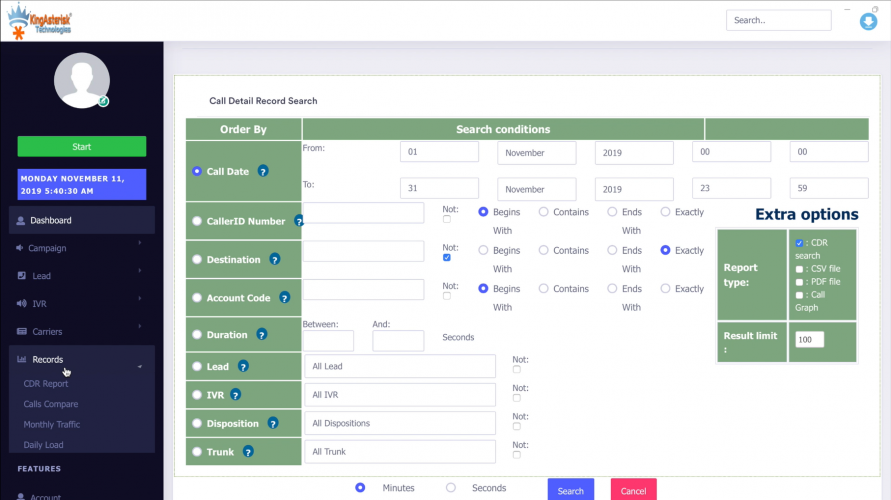
Task: Click the Duration help question mark
Action: click(x=262, y=335)
